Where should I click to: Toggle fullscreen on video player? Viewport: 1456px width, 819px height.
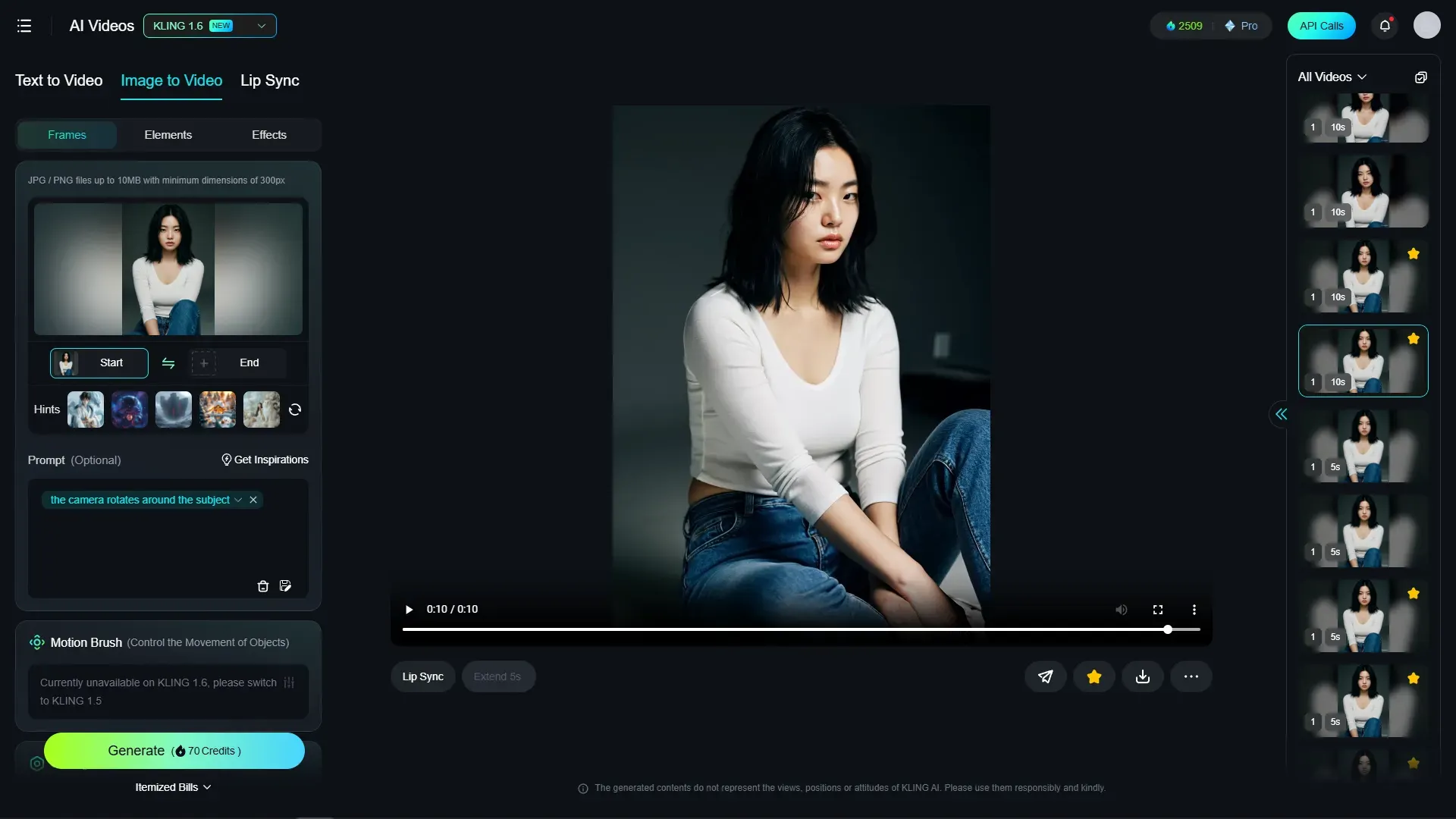tap(1158, 610)
